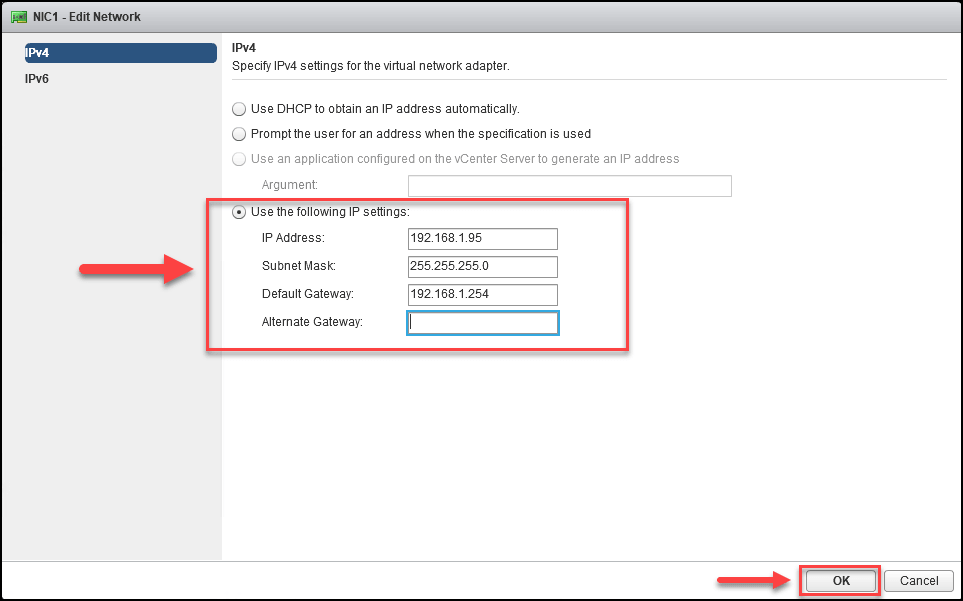Click the 'Default Gateway:' label
The image size is (963, 601).
click(x=308, y=294)
